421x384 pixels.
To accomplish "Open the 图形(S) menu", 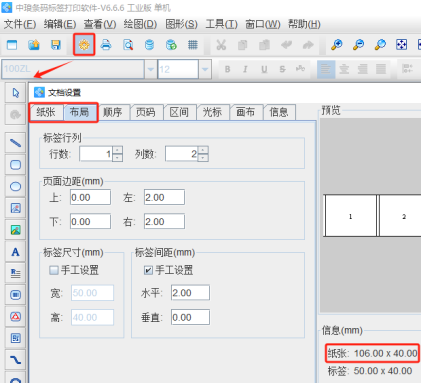I will tap(182, 24).
